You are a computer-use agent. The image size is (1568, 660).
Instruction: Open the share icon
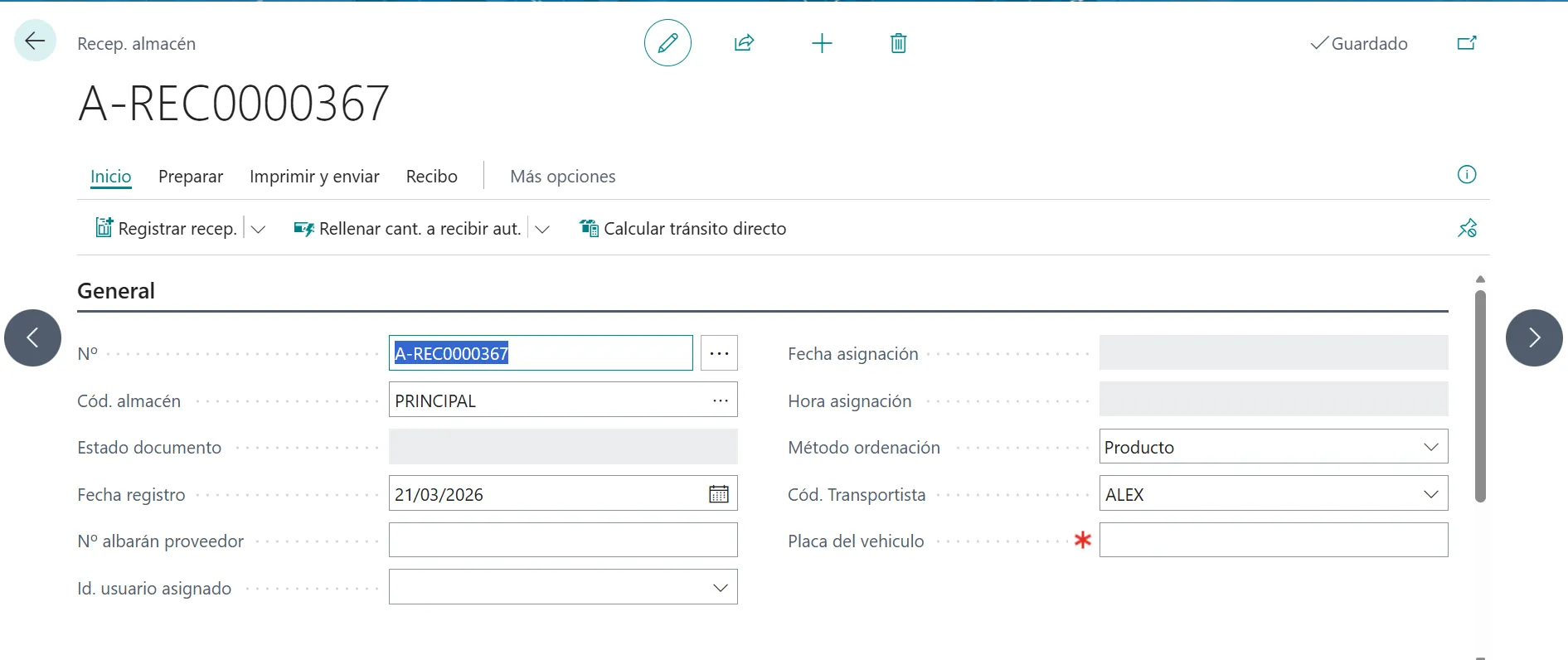coord(744,43)
